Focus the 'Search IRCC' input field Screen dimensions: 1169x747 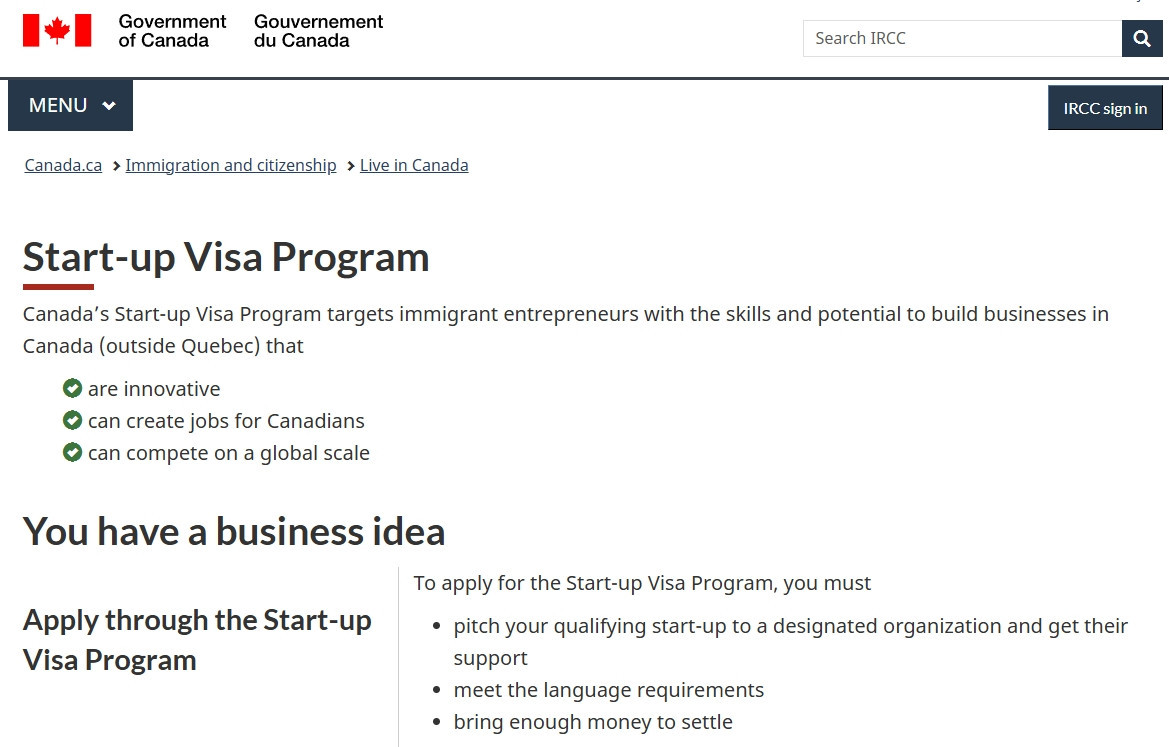[962, 38]
